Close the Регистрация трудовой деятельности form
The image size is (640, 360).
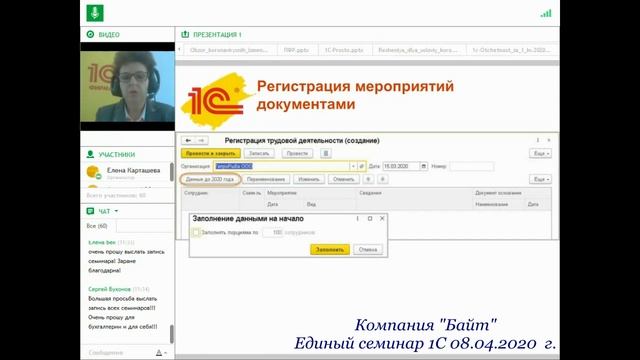pos(549,140)
